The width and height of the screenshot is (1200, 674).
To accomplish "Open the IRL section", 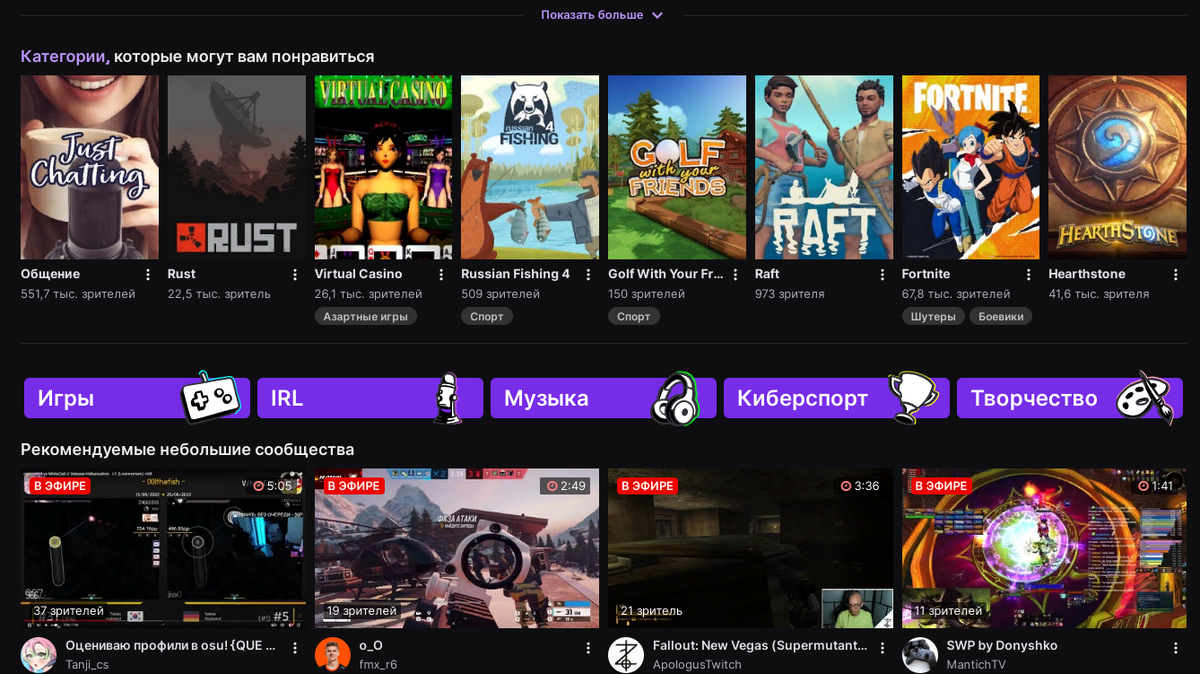I will [x=370, y=398].
